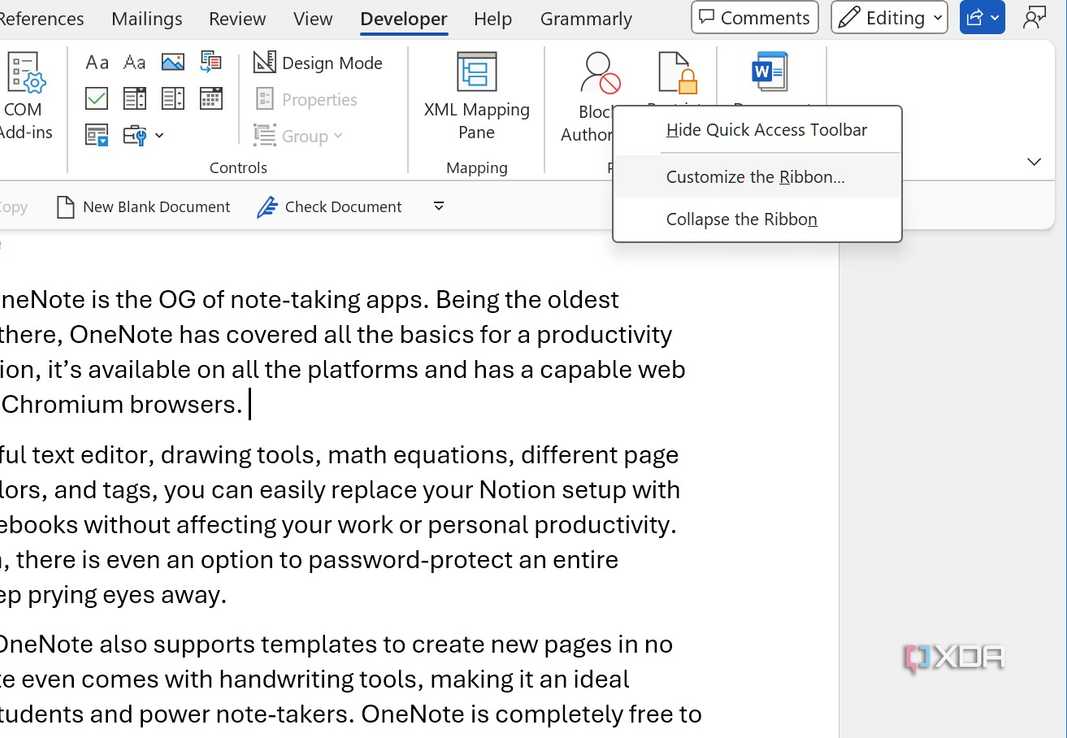Open COM Add-ins
This screenshot has width=1067, height=738.
[x=24, y=97]
